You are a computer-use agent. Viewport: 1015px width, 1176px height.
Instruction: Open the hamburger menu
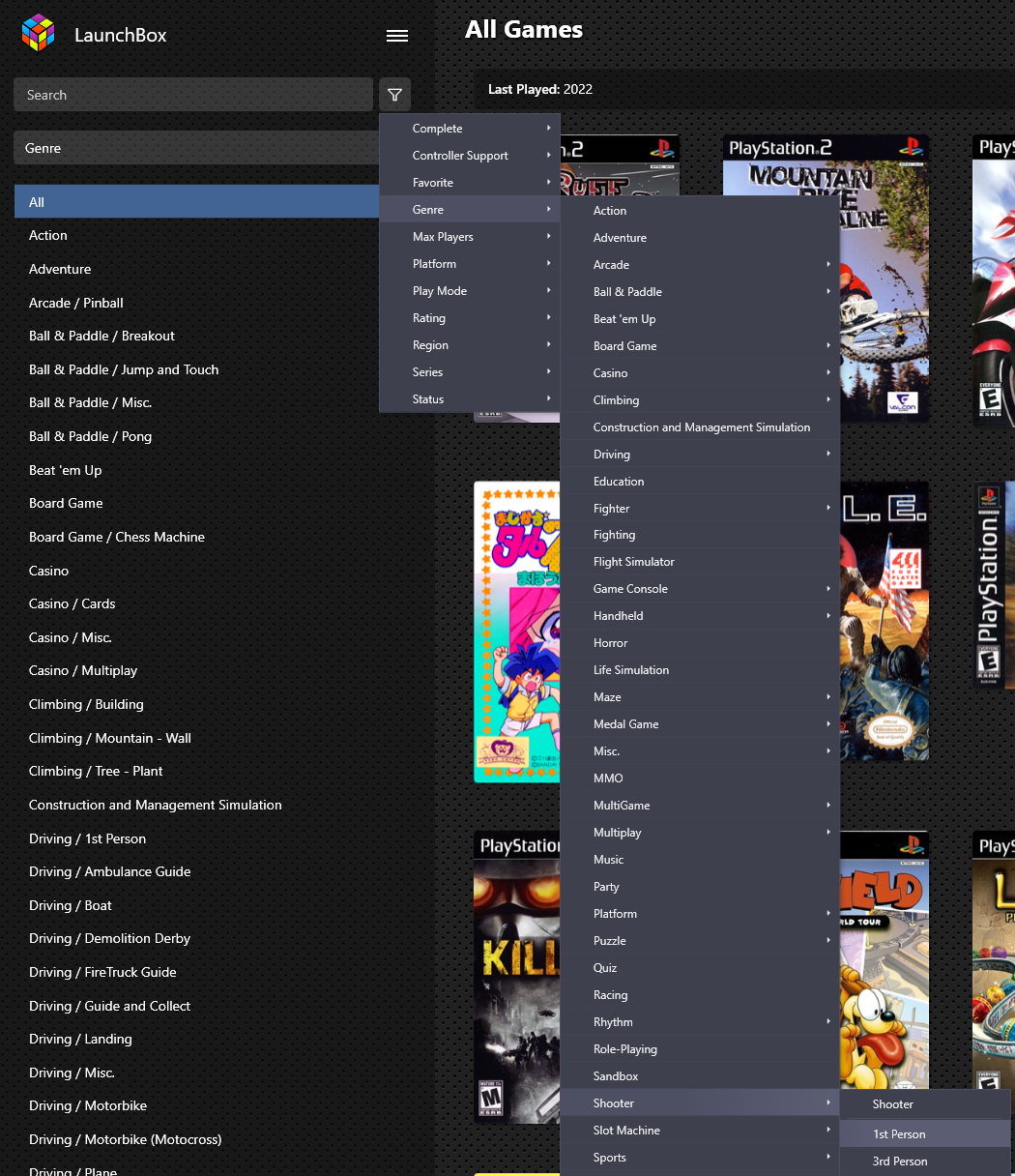tap(396, 36)
